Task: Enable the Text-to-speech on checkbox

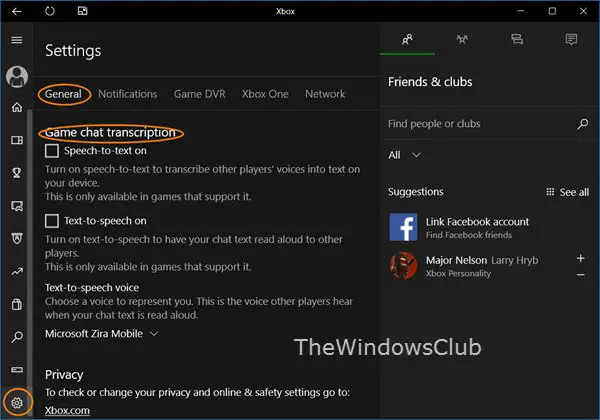Action: [52, 221]
